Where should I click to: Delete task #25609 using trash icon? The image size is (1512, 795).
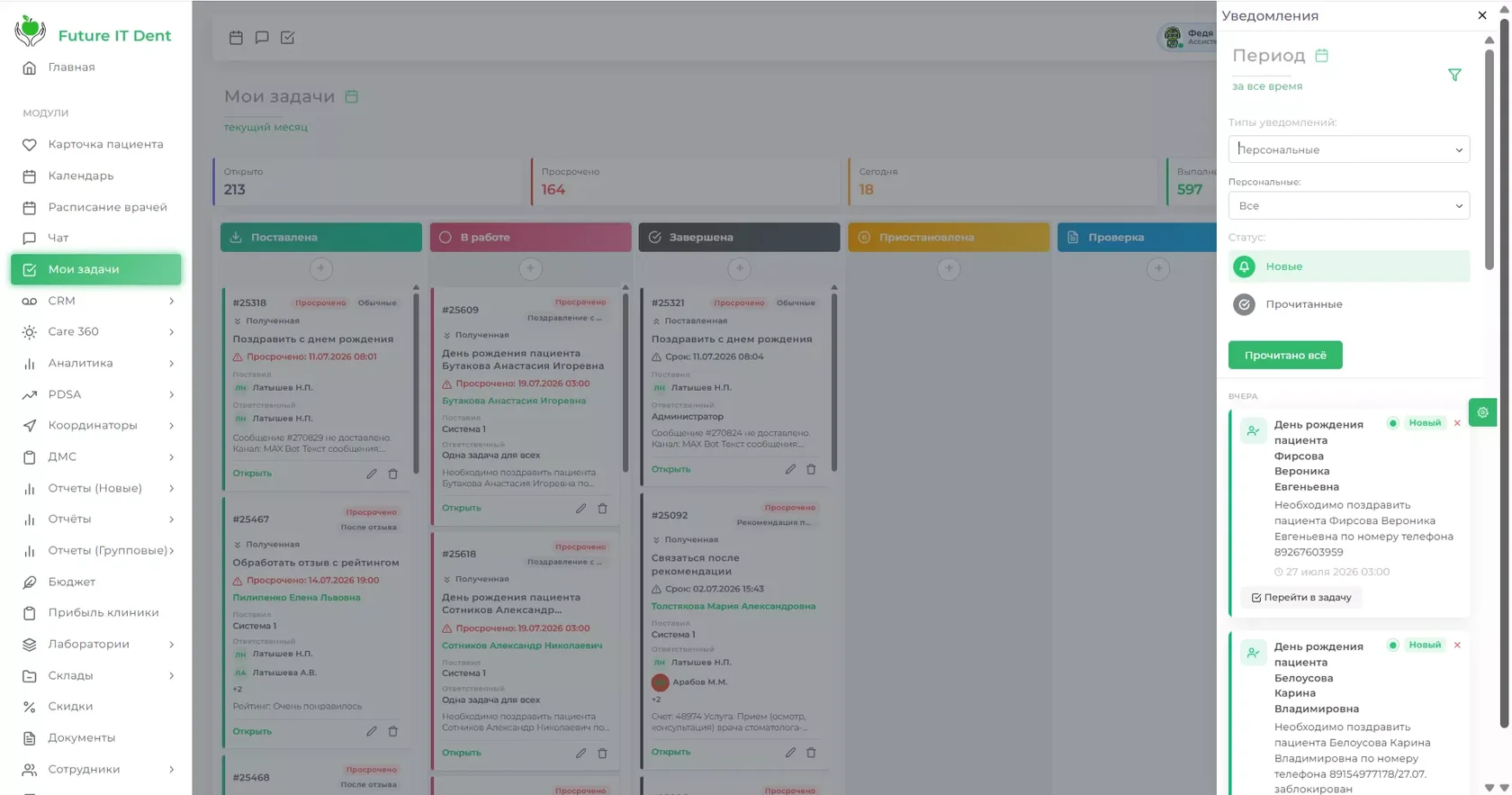602,509
